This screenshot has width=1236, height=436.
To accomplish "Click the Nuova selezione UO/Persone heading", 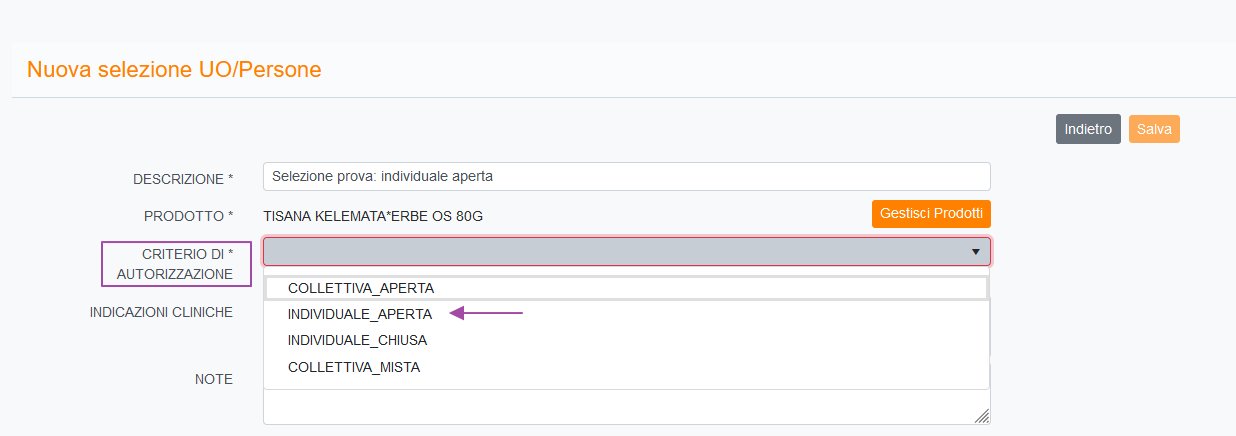I will click(x=174, y=70).
